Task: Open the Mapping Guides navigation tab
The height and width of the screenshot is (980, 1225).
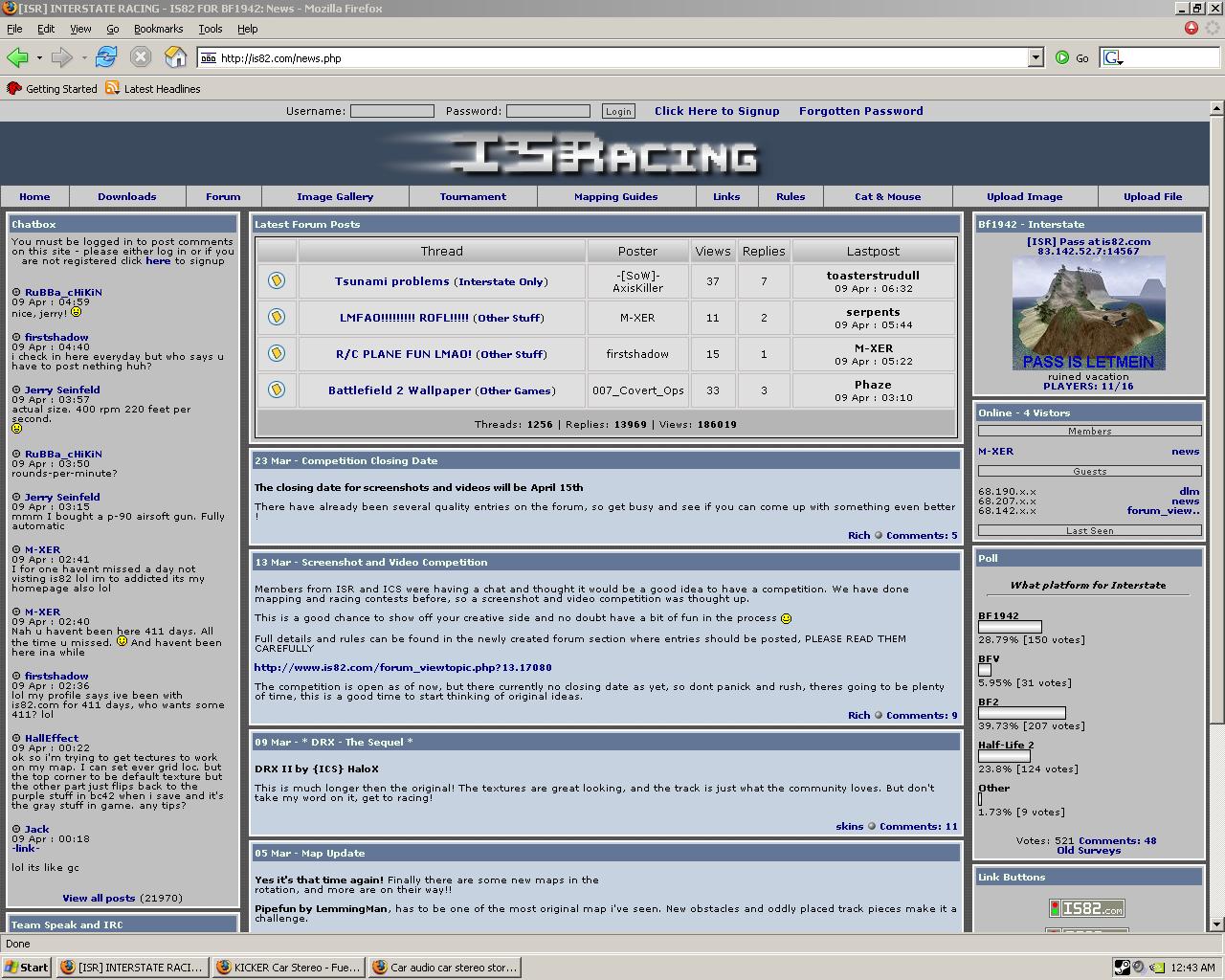Action: 616,196
